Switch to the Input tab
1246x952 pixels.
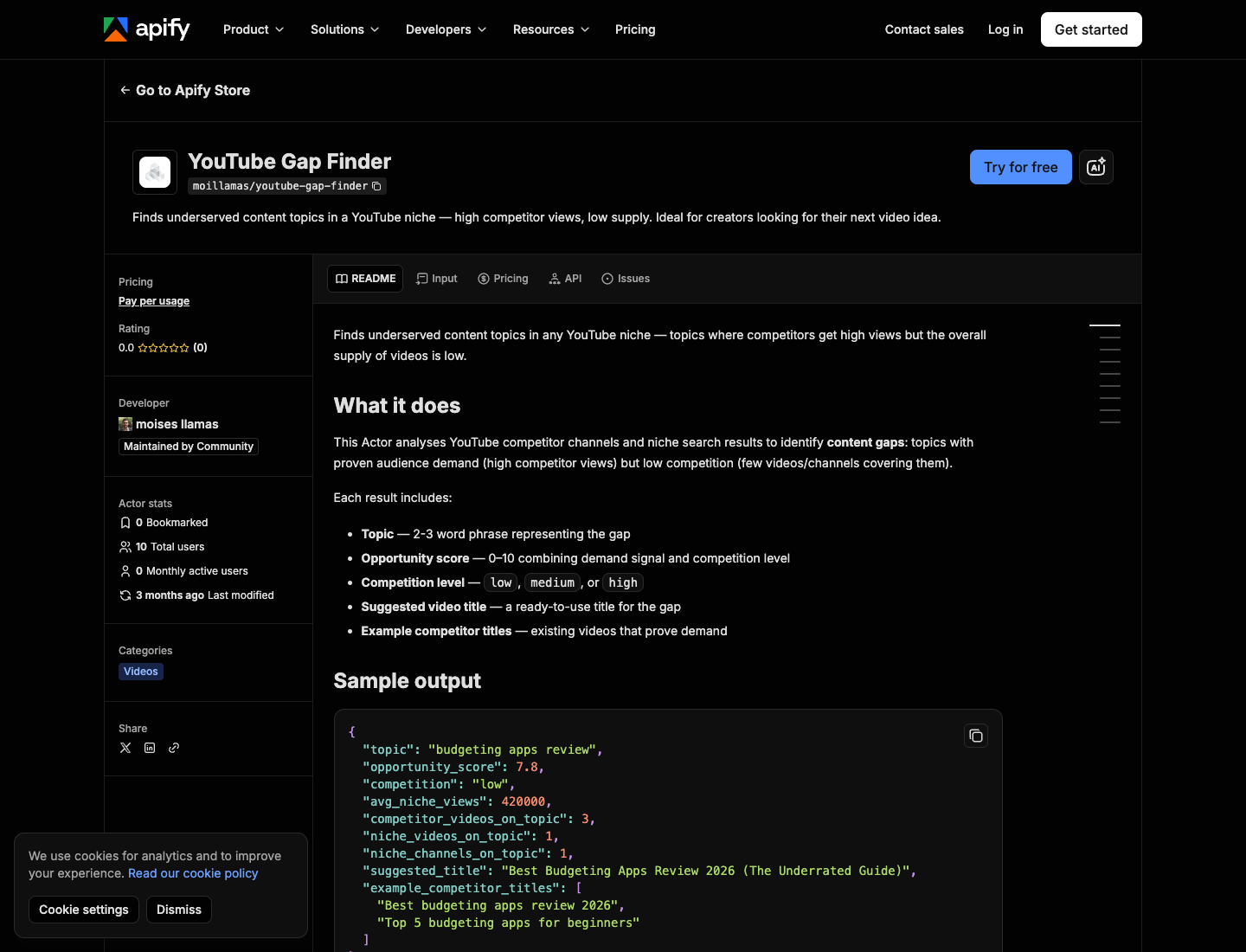[x=437, y=279]
